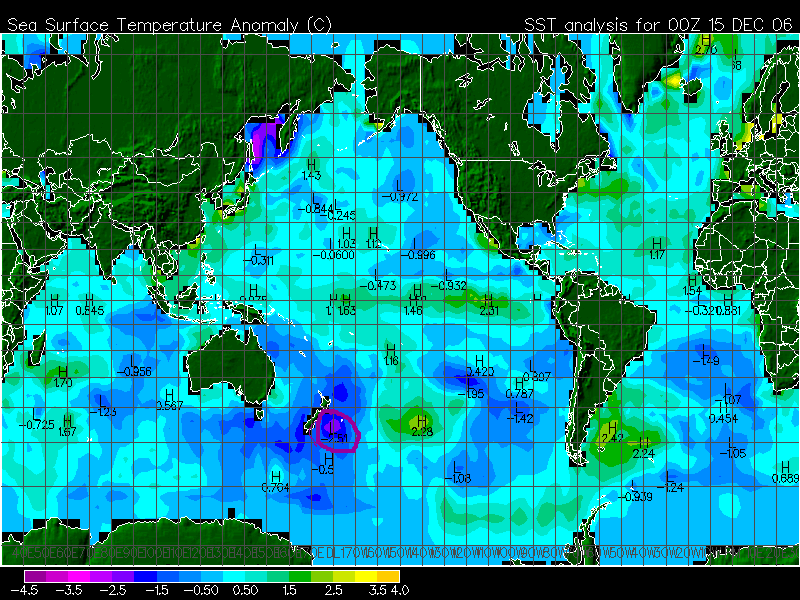Click the H 0.845 anomaly label
The height and width of the screenshot is (600, 800).
pos(90,305)
